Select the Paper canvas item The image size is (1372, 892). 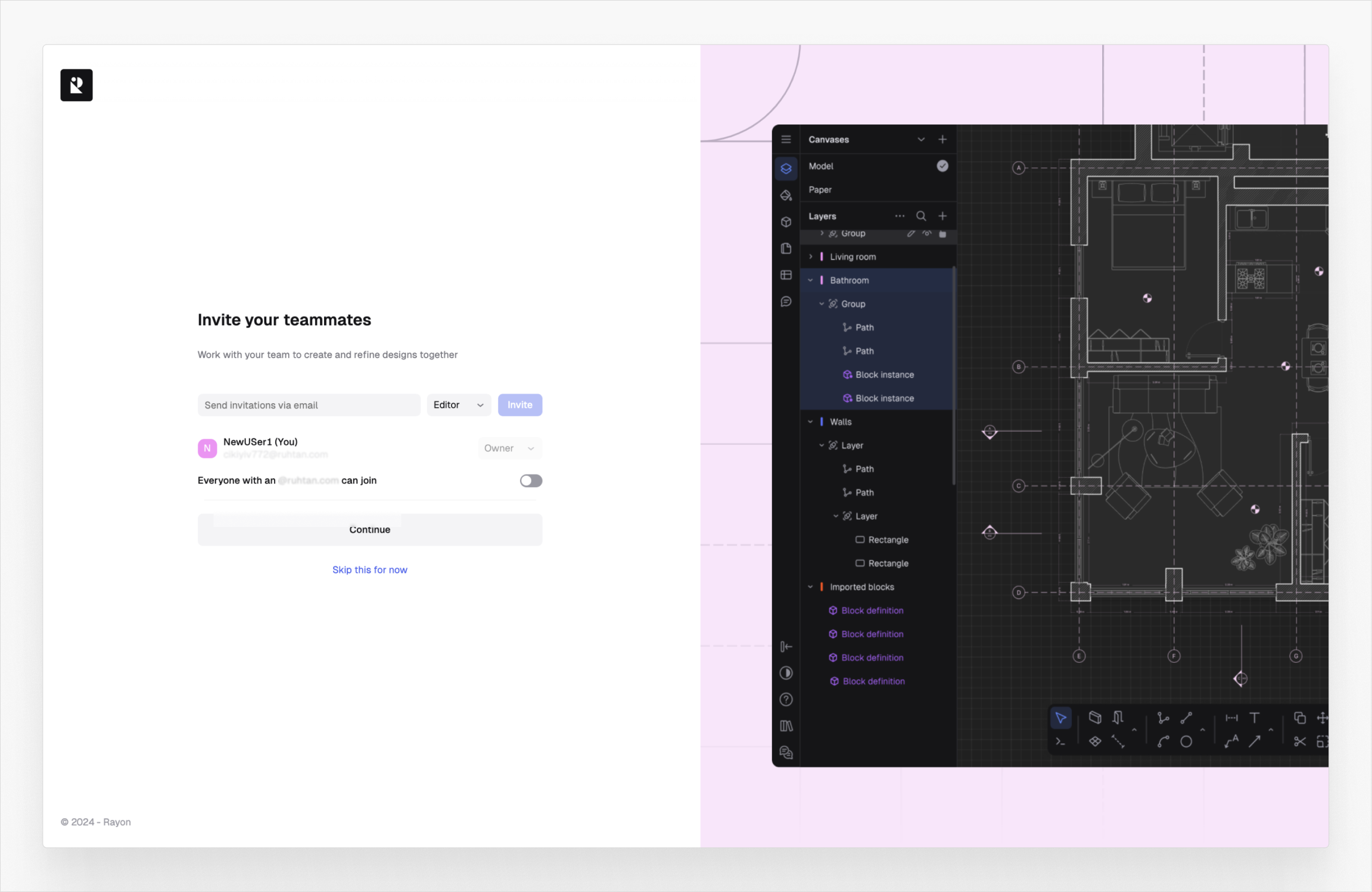[x=820, y=190]
